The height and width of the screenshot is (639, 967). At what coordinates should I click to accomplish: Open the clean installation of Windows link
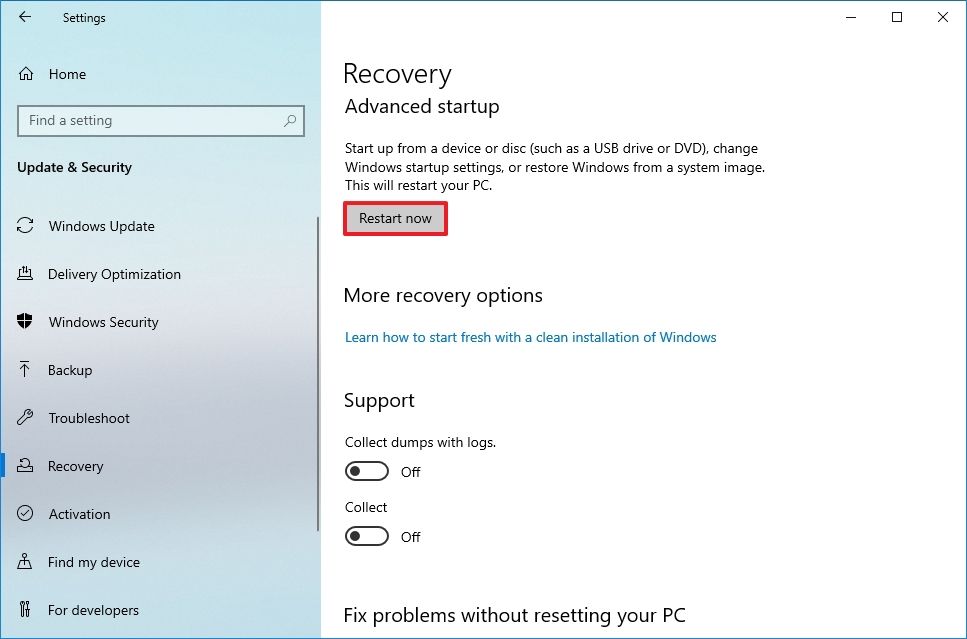529,337
